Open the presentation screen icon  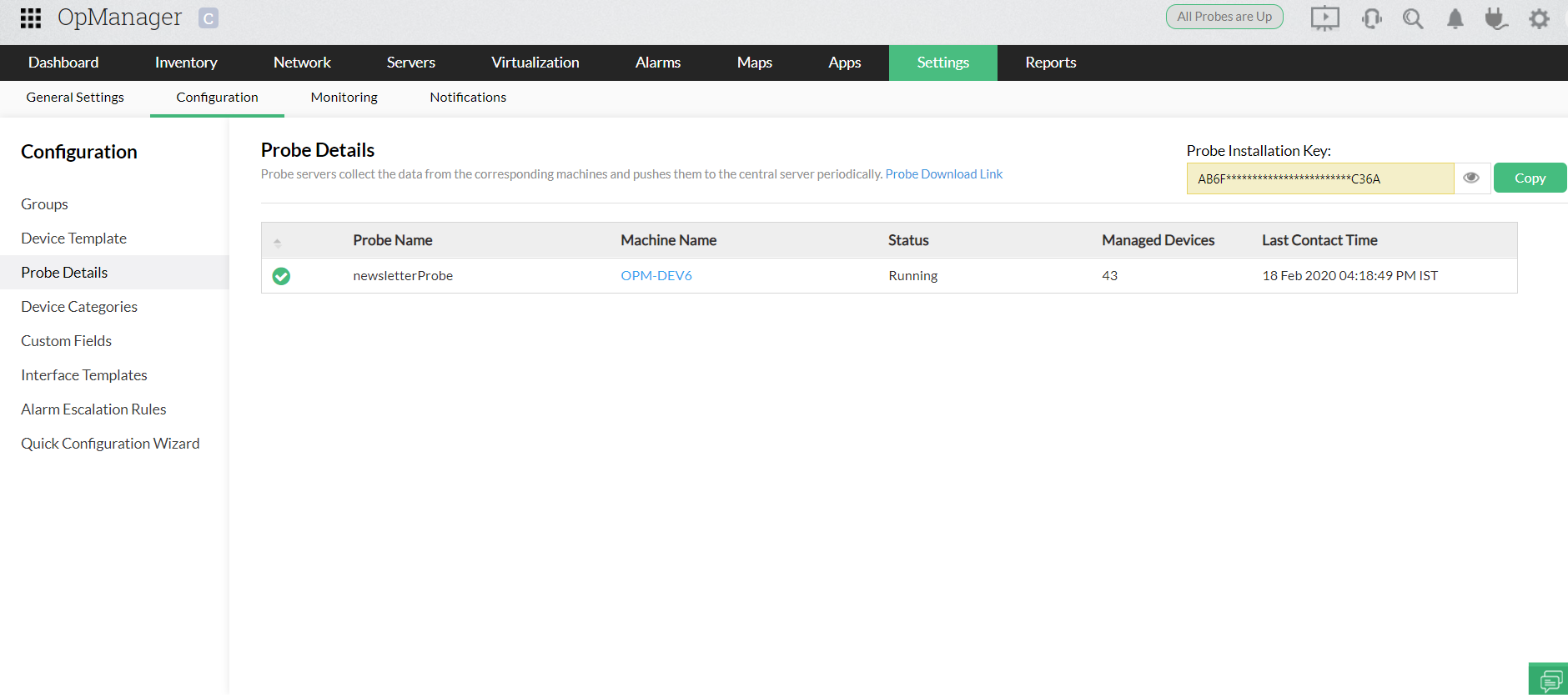point(1324,18)
